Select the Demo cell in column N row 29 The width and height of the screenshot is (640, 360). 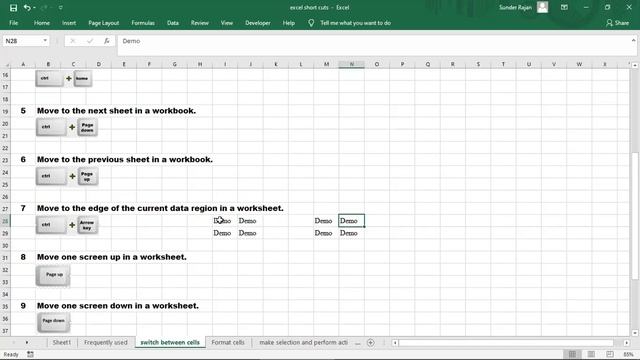(x=351, y=233)
